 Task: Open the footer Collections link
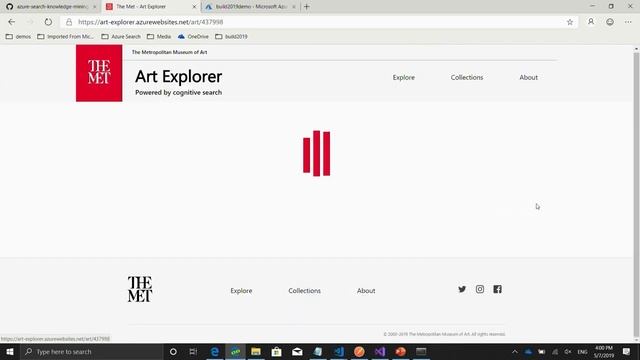[x=304, y=291]
